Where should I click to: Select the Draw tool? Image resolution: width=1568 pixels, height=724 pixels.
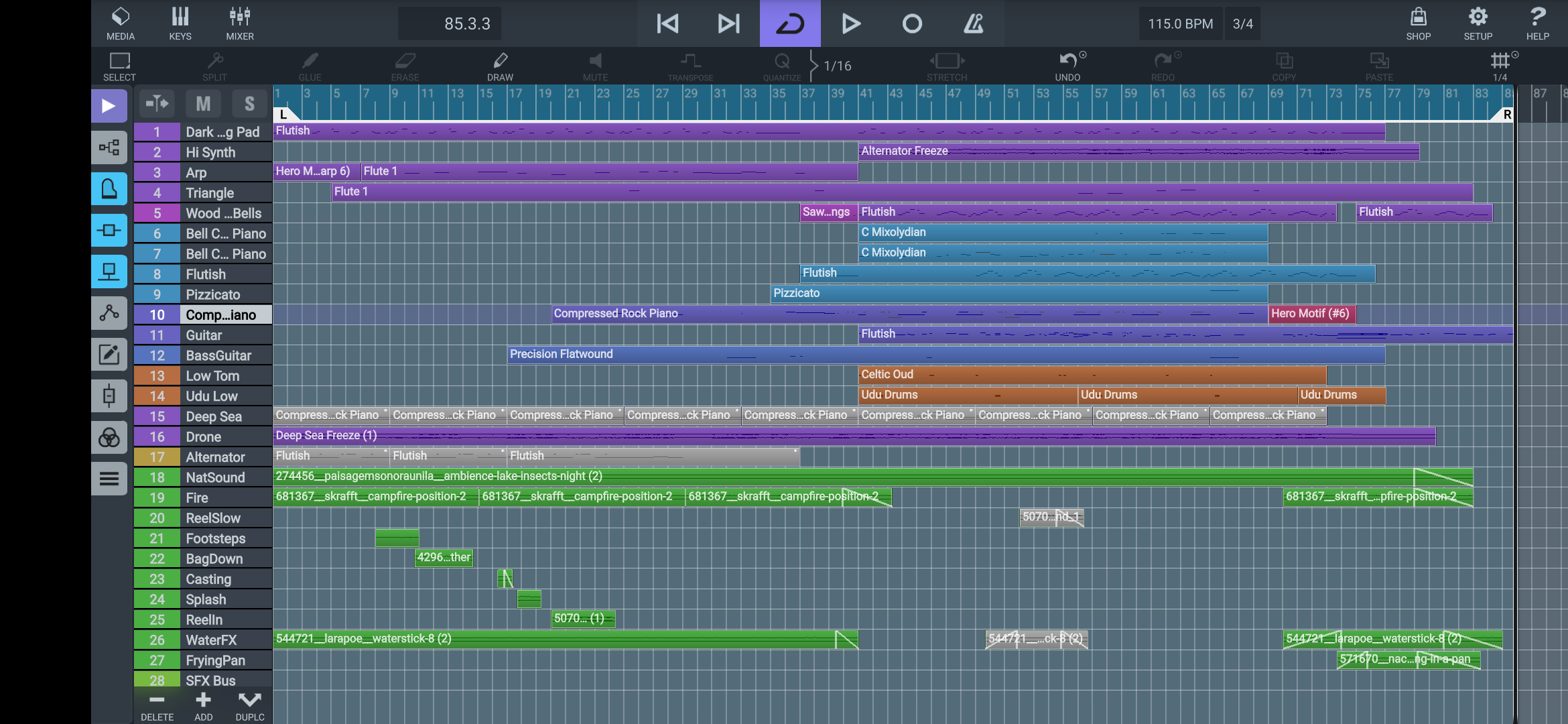coord(500,66)
